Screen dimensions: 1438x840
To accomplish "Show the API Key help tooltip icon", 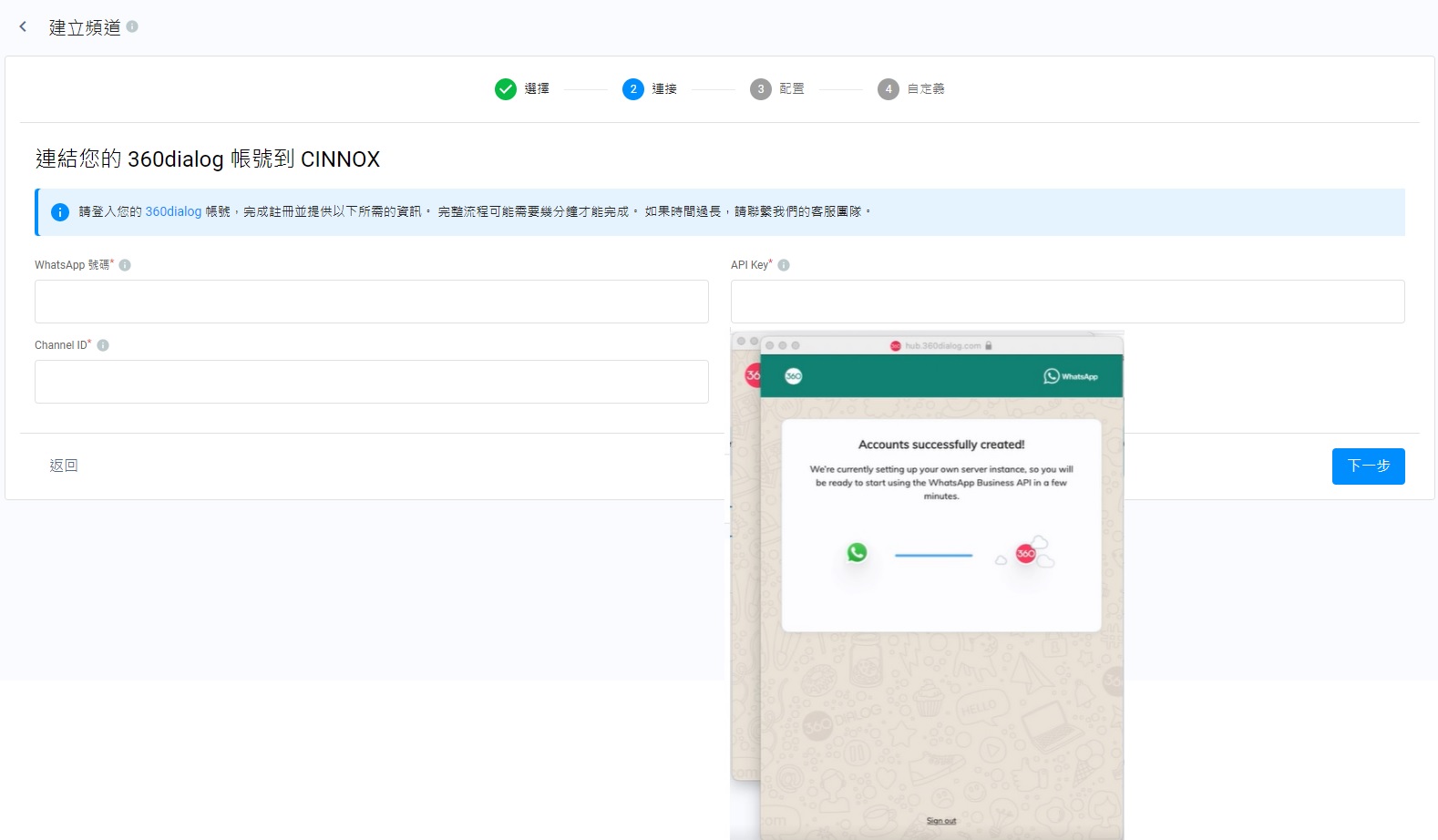I will pos(784,265).
